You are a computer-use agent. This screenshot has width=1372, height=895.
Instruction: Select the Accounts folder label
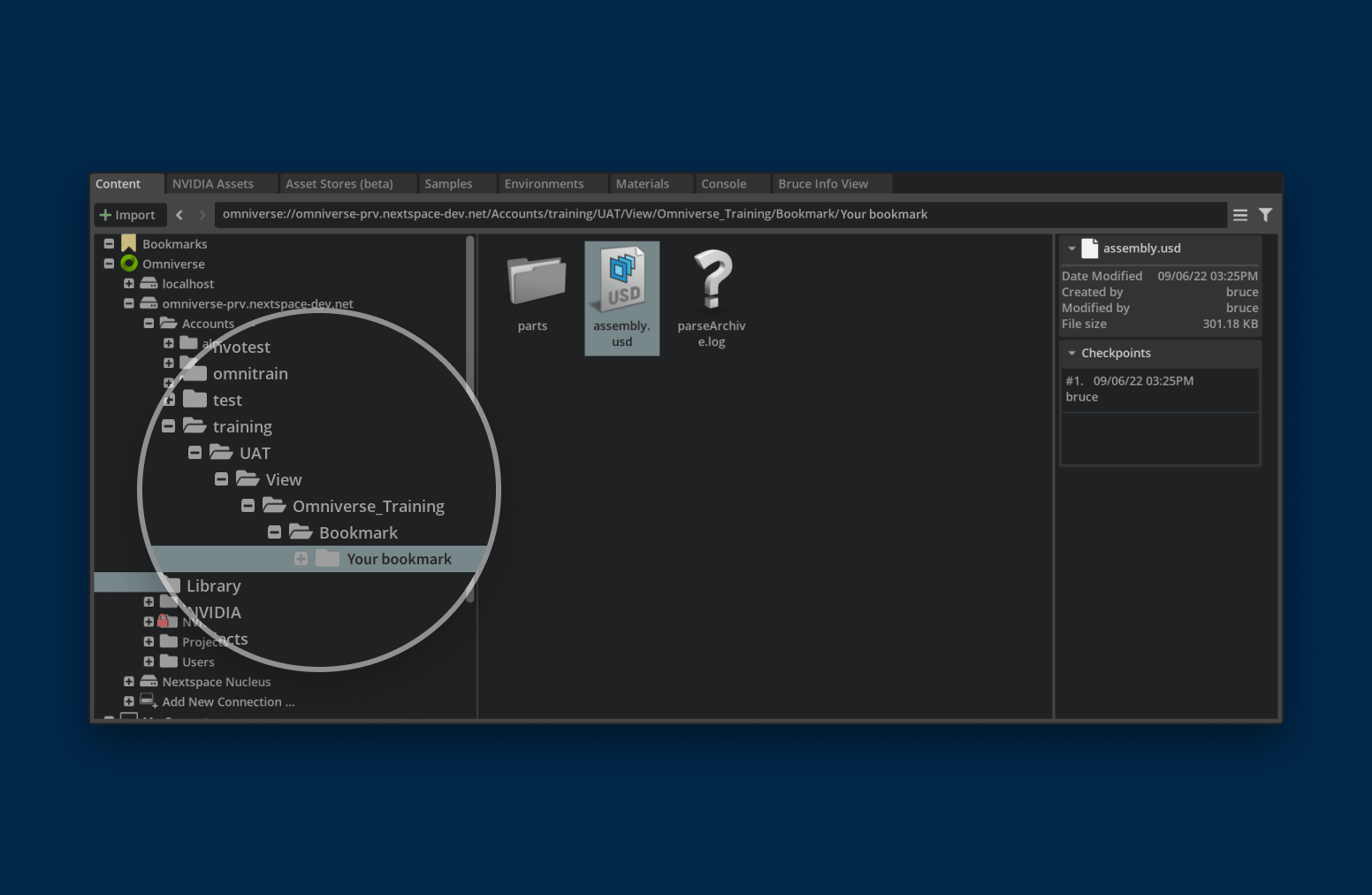(208, 324)
